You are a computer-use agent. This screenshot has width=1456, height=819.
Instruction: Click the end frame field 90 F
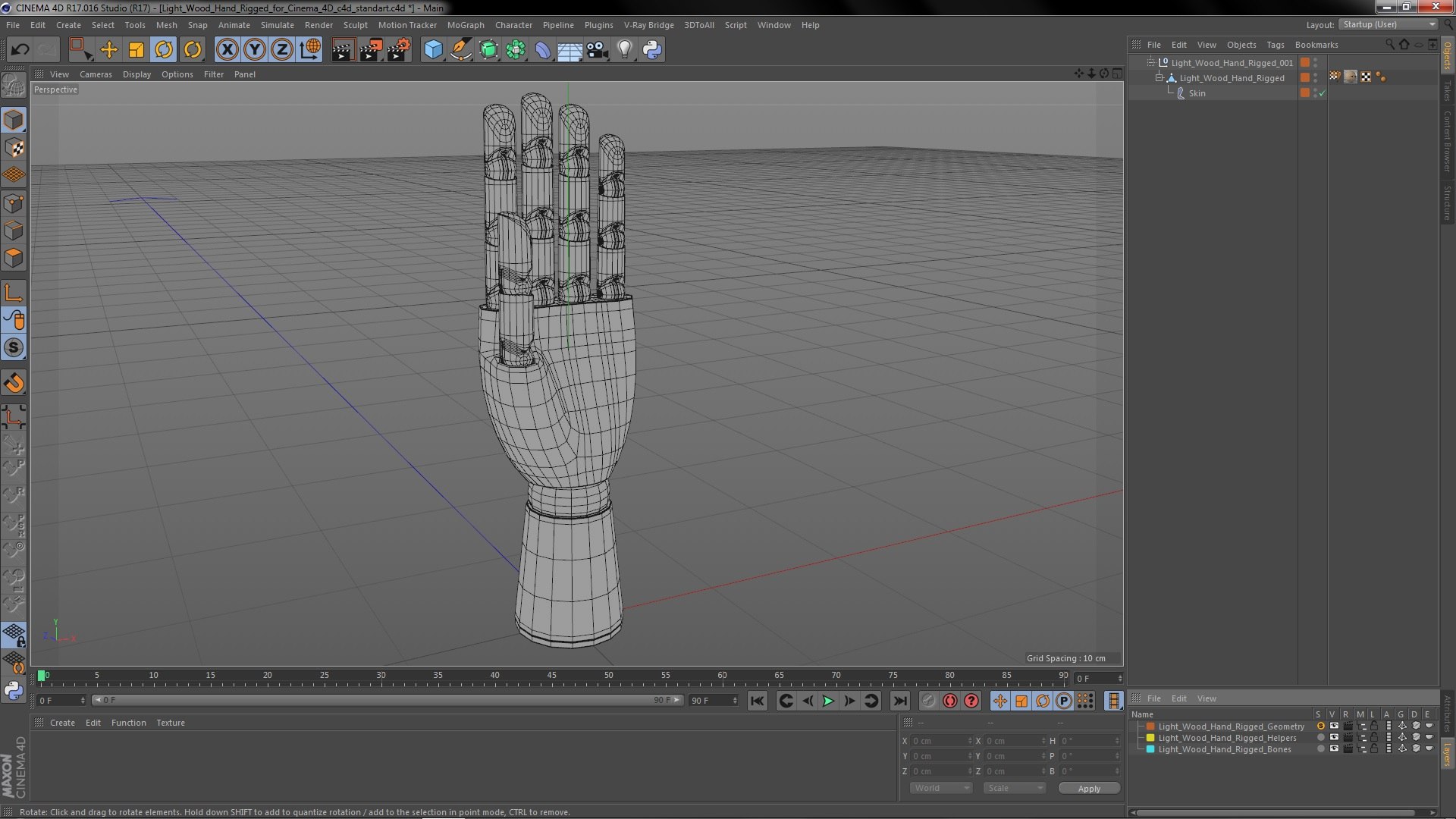pos(713,701)
